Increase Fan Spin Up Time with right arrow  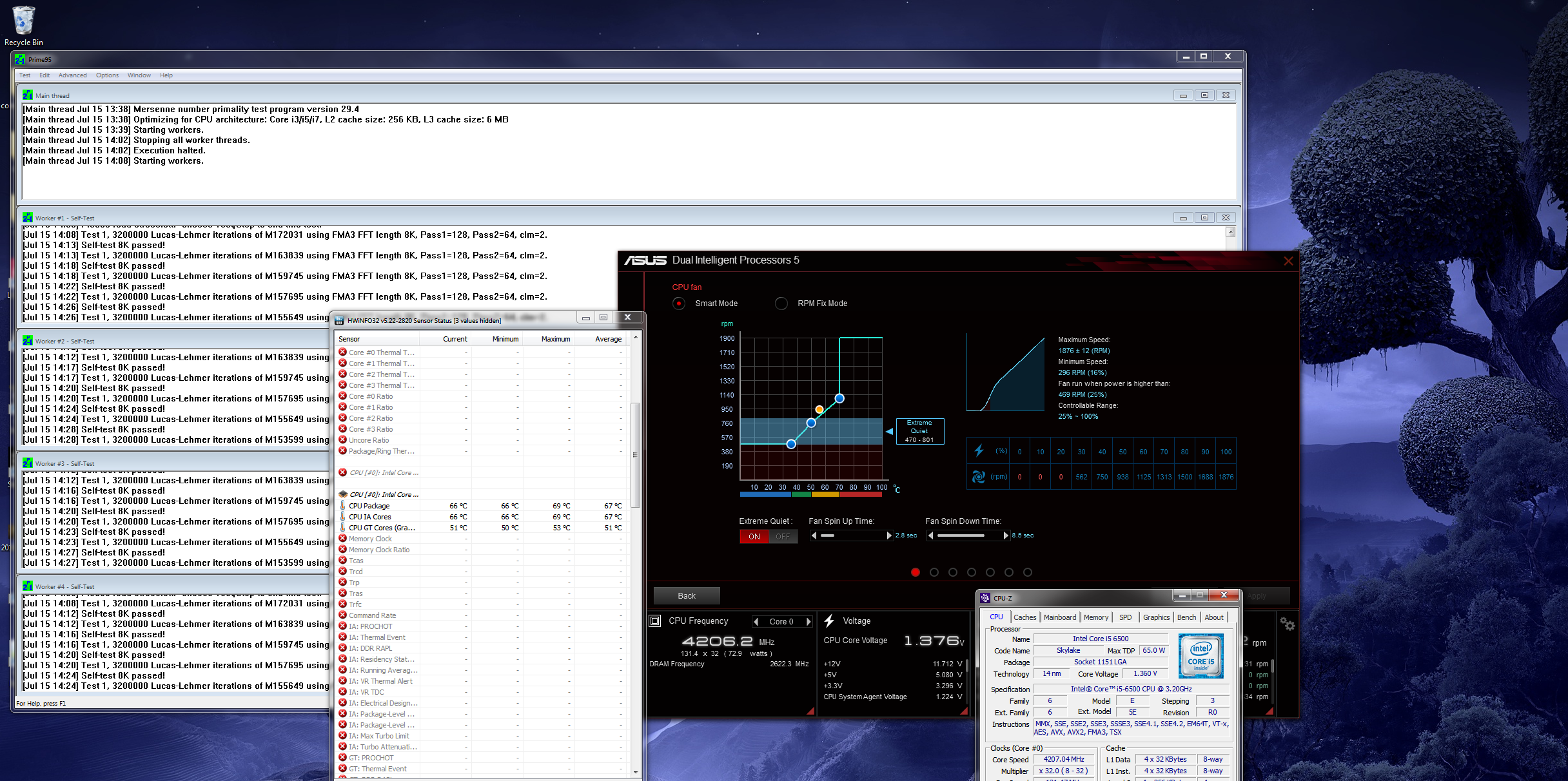[x=889, y=535]
